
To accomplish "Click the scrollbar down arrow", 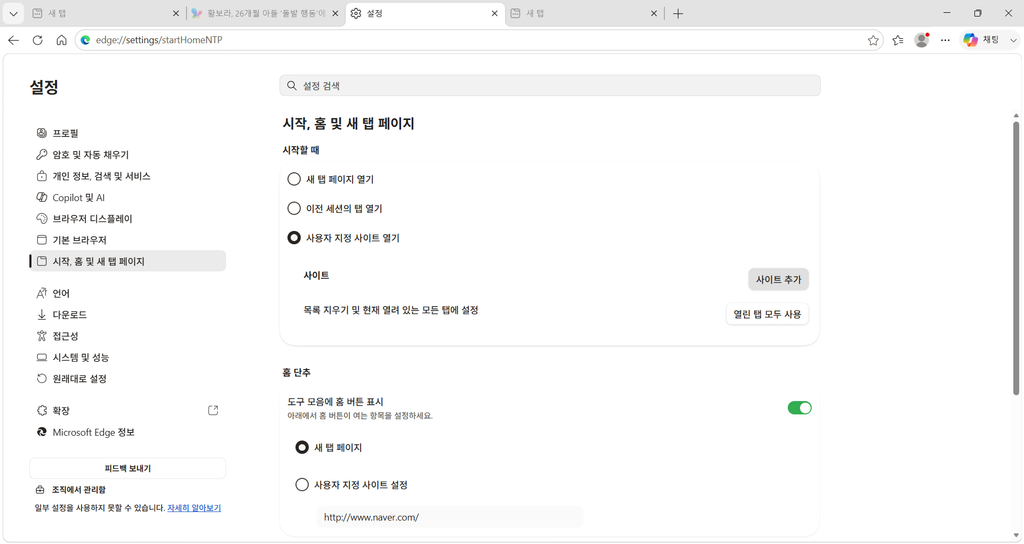I will (1016, 536).
